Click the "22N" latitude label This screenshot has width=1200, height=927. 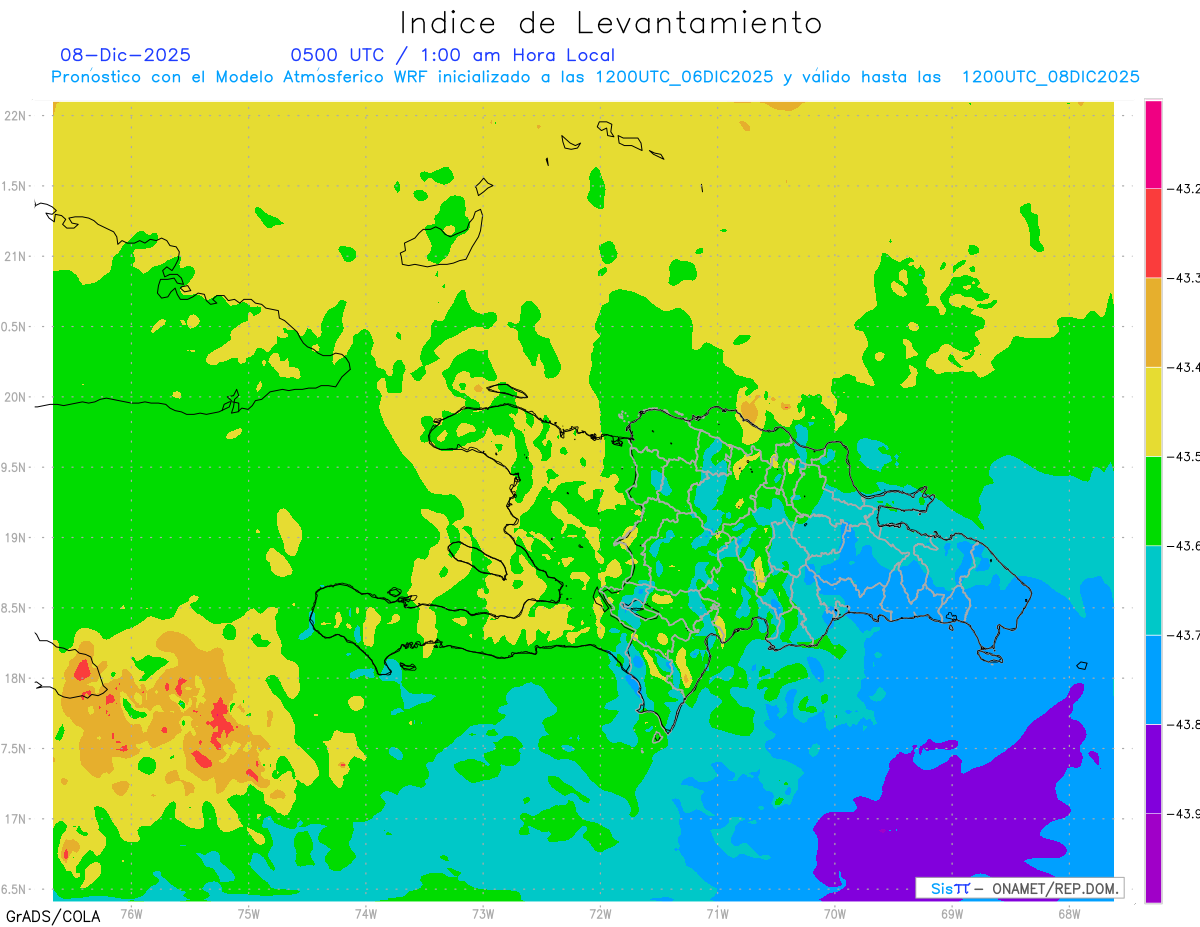tap(17, 115)
